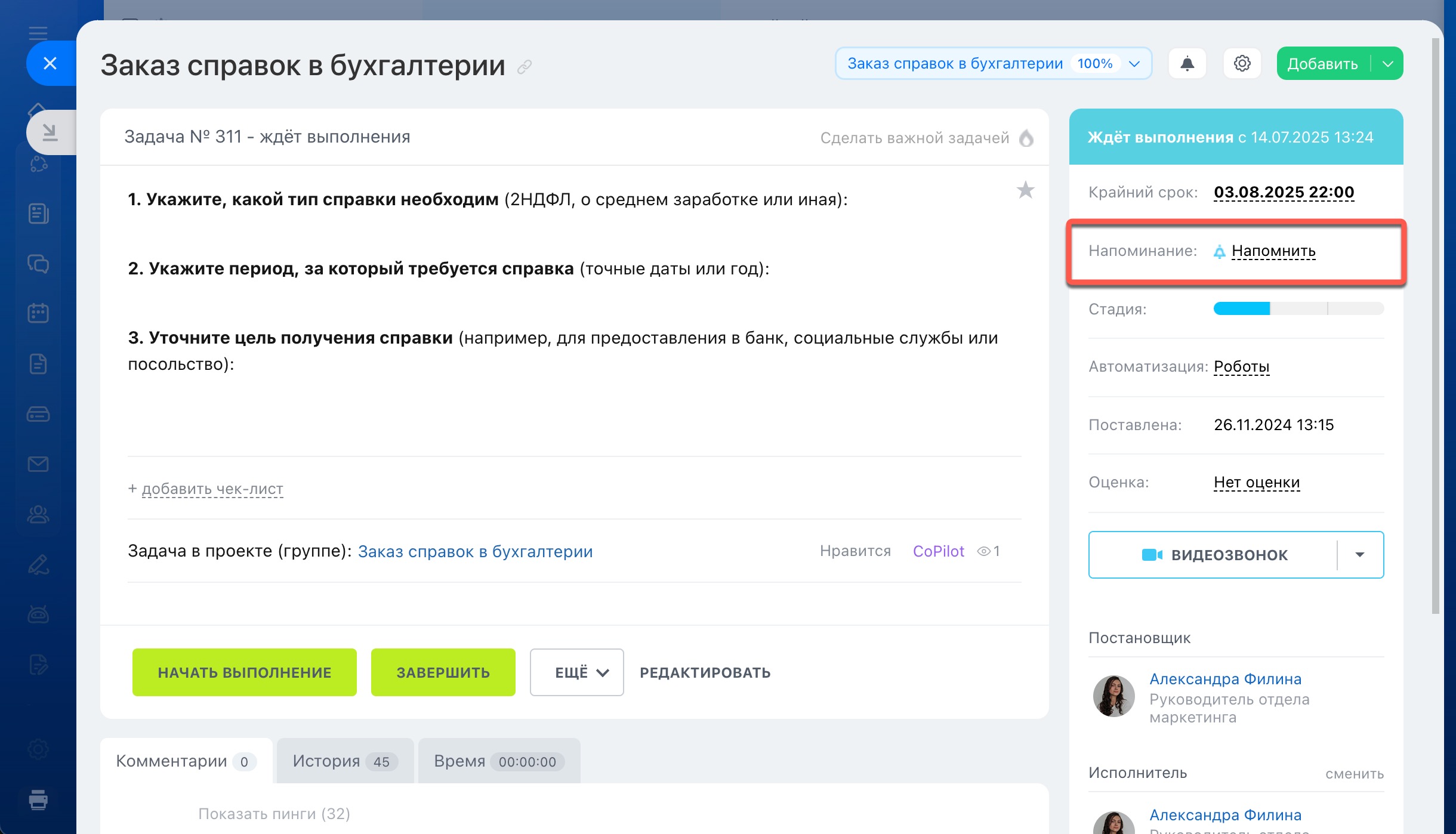1456x834 pixels.
Task: Click Нравится to like the task
Action: coord(855,551)
